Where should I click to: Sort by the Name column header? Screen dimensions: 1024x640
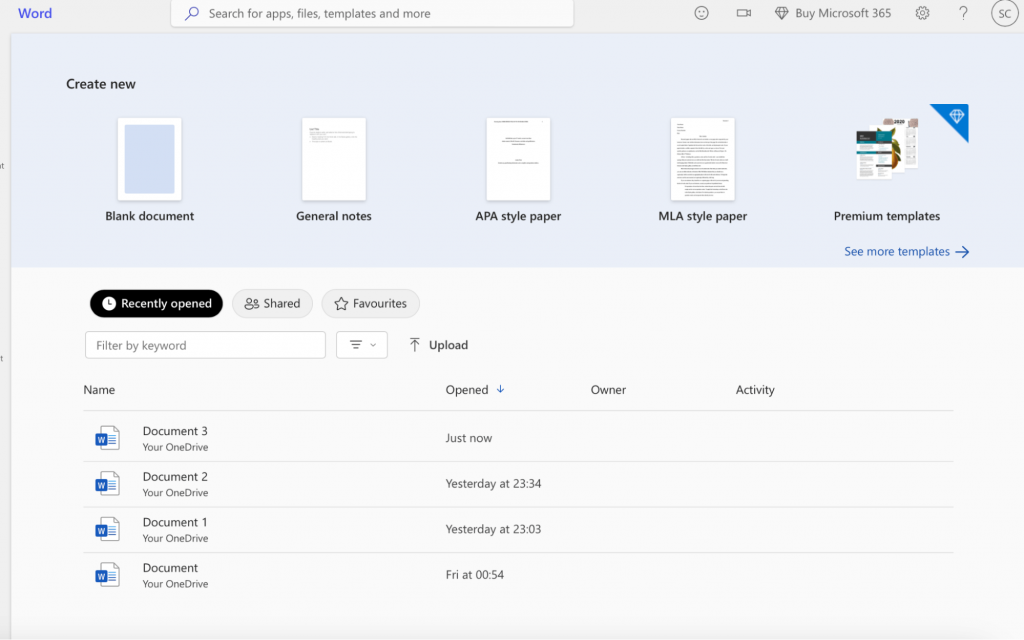click(x=99, y=390)
